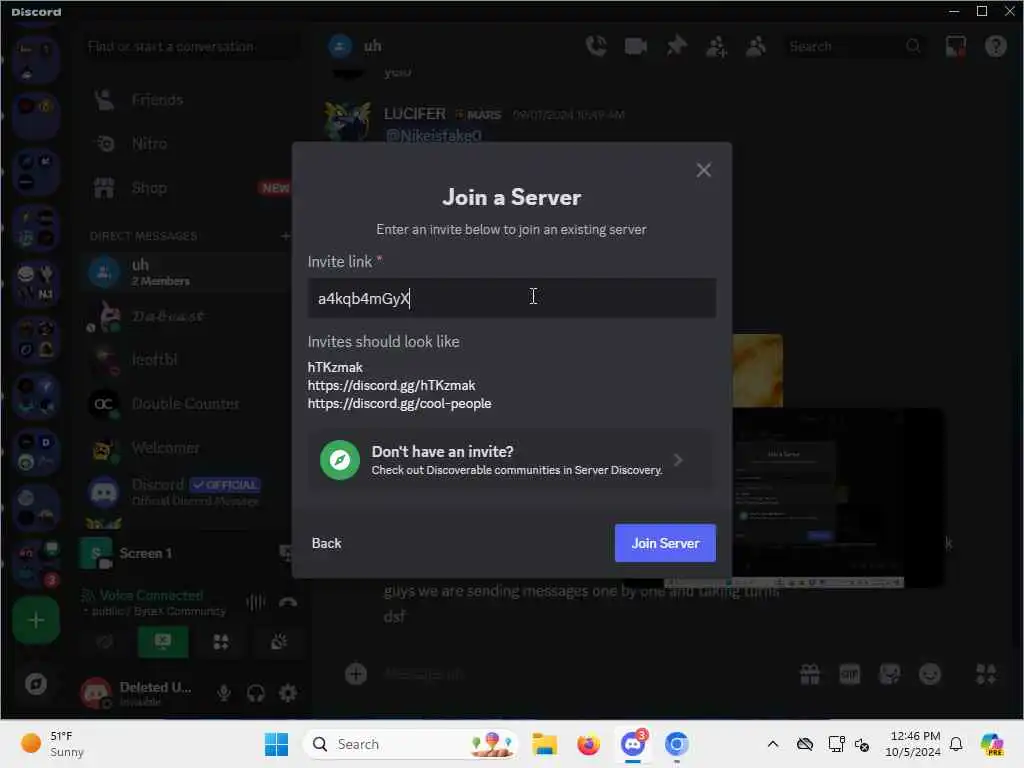Start a voice call in the uh chat
The width and height of the screenshot is (1024, 768).
click(596, 46)
